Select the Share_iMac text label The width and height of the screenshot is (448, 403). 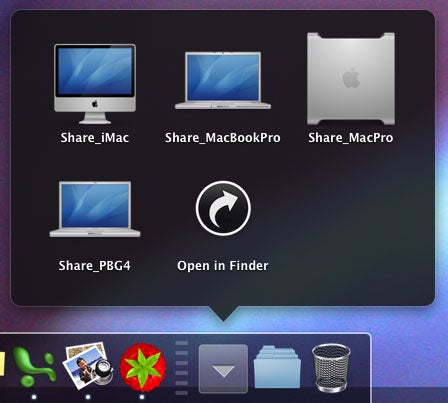pyautogui.click(x=95, y=138)
